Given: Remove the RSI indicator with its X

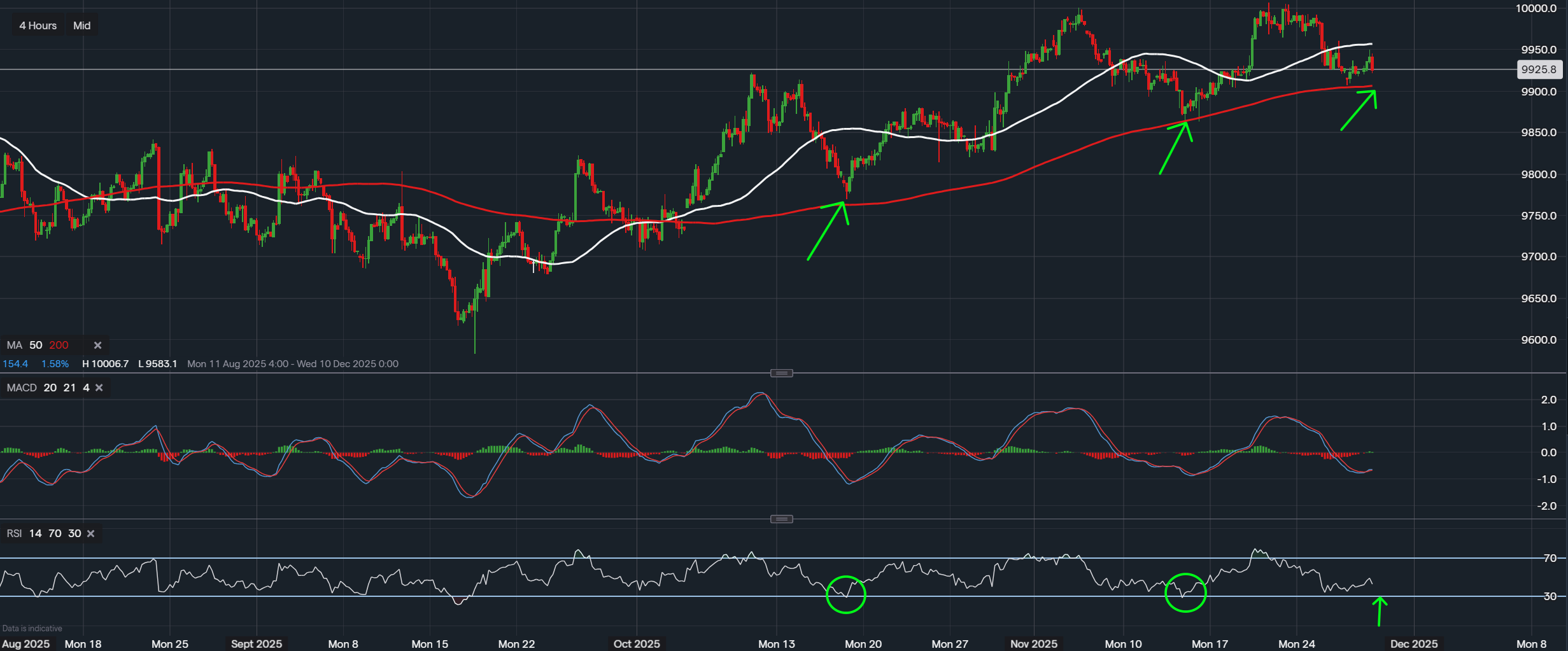Looking at the screenshot, I should pos(91,533).
